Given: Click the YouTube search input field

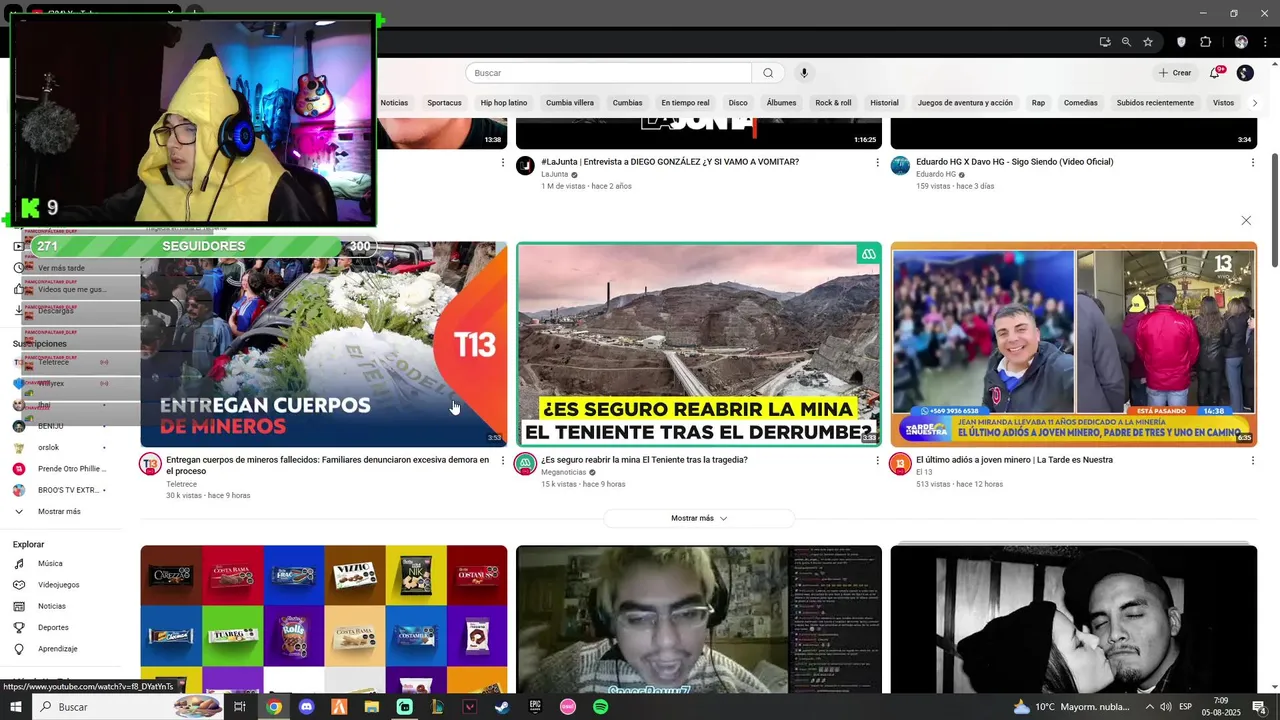Looking at the screenshot, I should click(x=608, y=73).
